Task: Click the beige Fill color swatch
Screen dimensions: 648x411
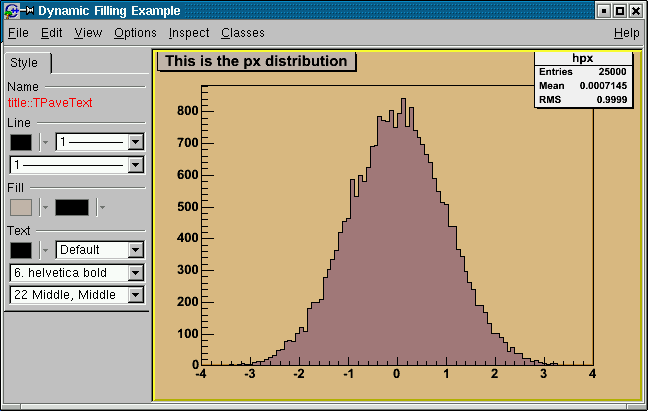Action: point(21,207)
